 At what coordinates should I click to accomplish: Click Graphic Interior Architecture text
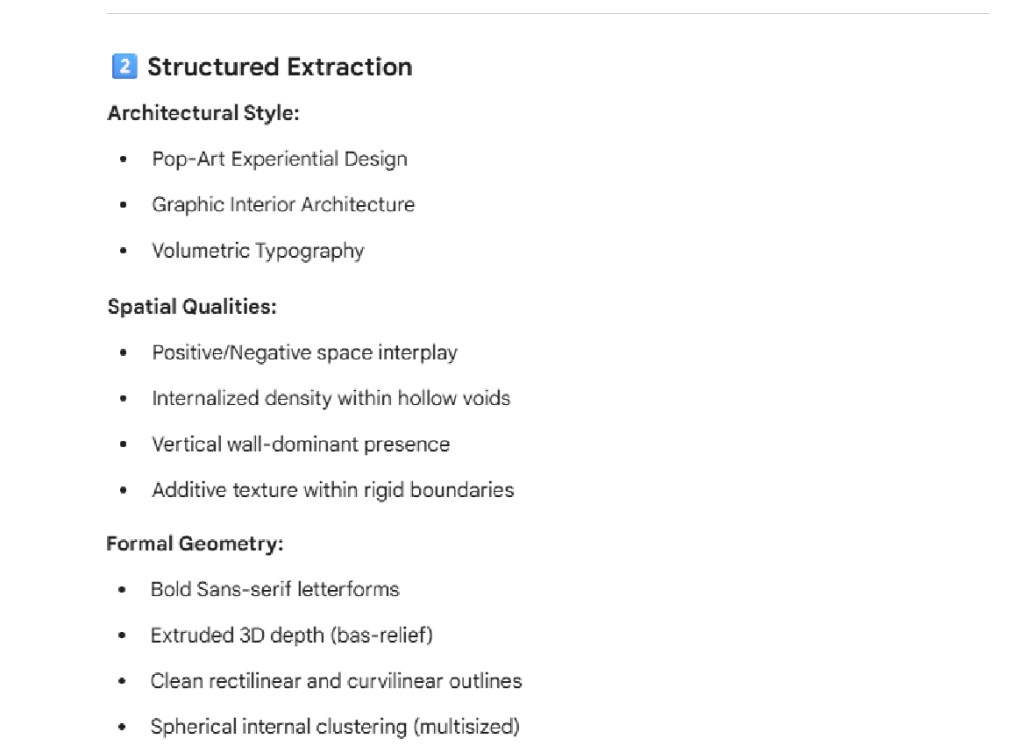283,205
